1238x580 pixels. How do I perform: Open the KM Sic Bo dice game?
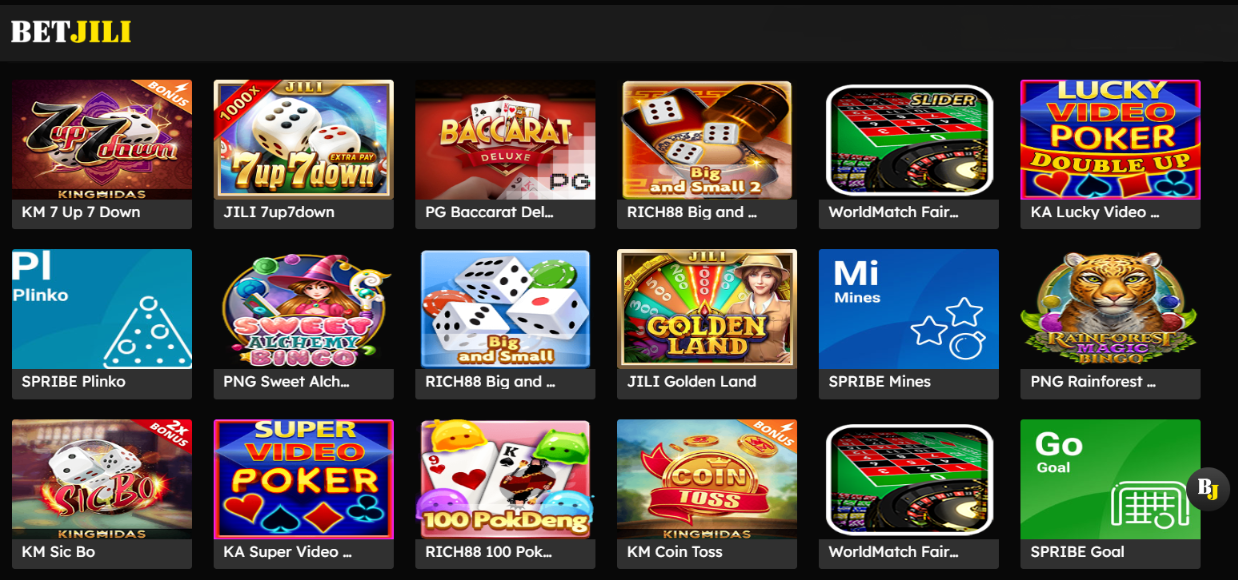[102, 479]
